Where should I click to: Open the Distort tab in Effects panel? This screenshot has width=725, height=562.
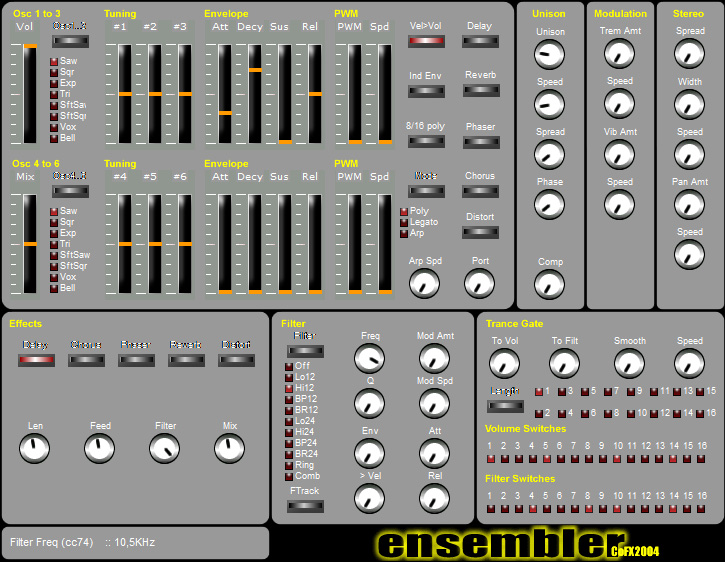pyautogui.click(x=236, y=360)
